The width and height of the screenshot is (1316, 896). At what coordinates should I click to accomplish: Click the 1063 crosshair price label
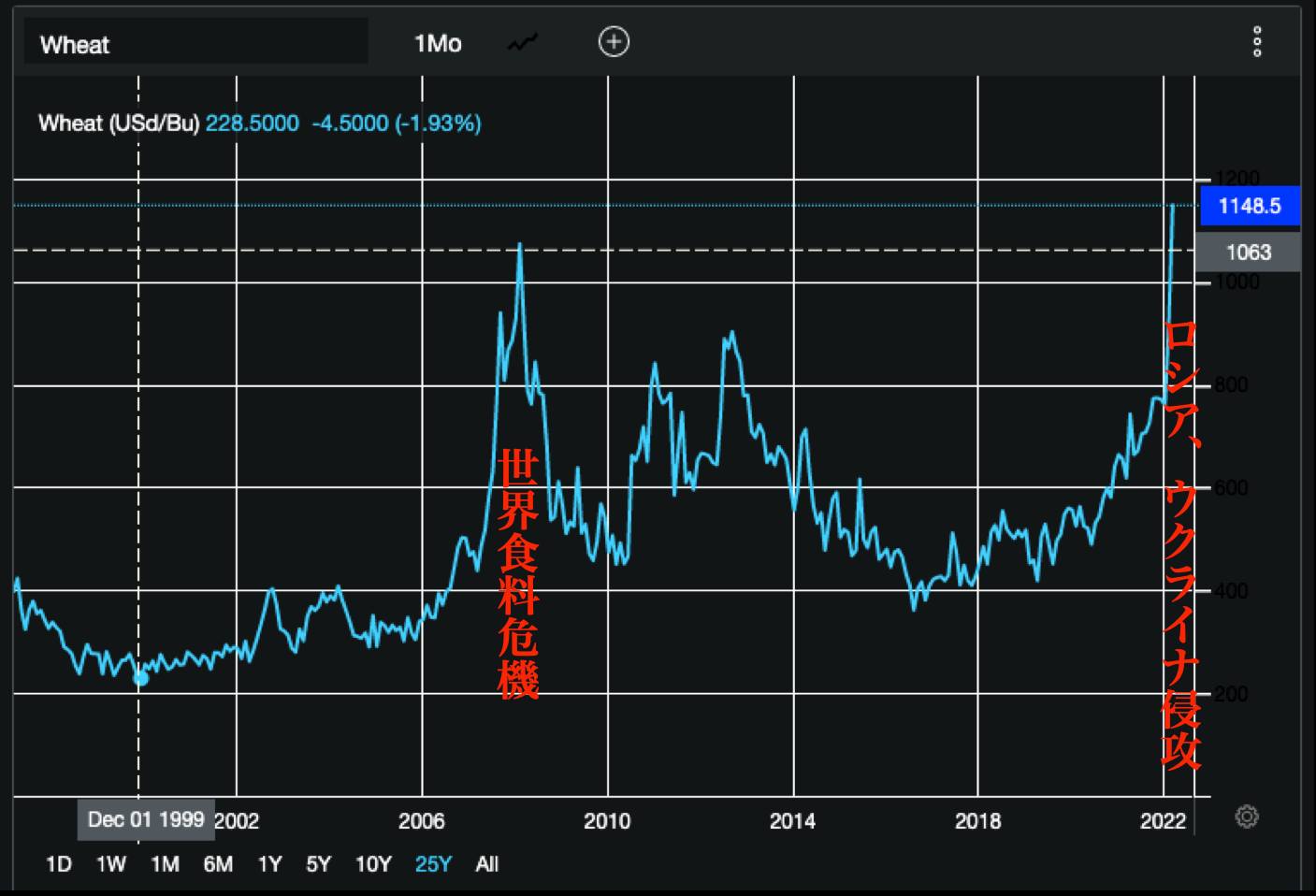pyautogui.click(x=1249, y=252)
